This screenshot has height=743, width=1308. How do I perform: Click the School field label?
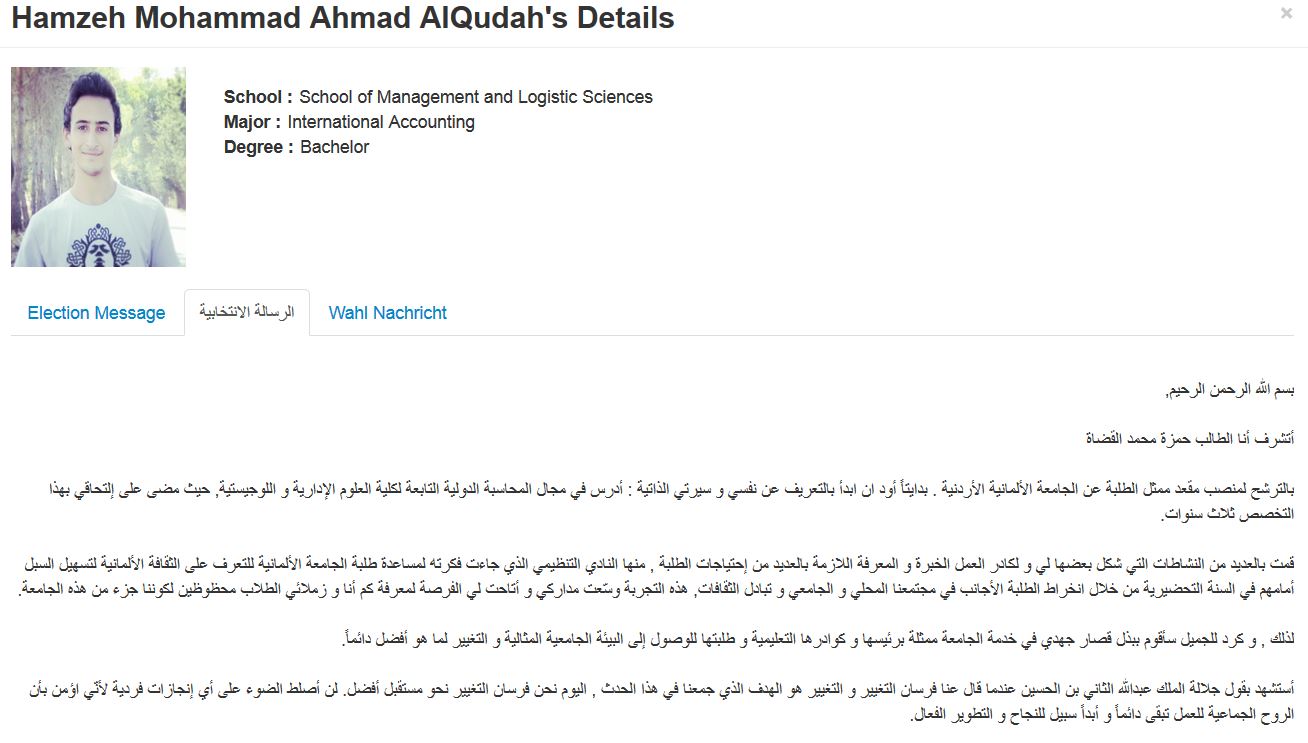click(258, 97)
